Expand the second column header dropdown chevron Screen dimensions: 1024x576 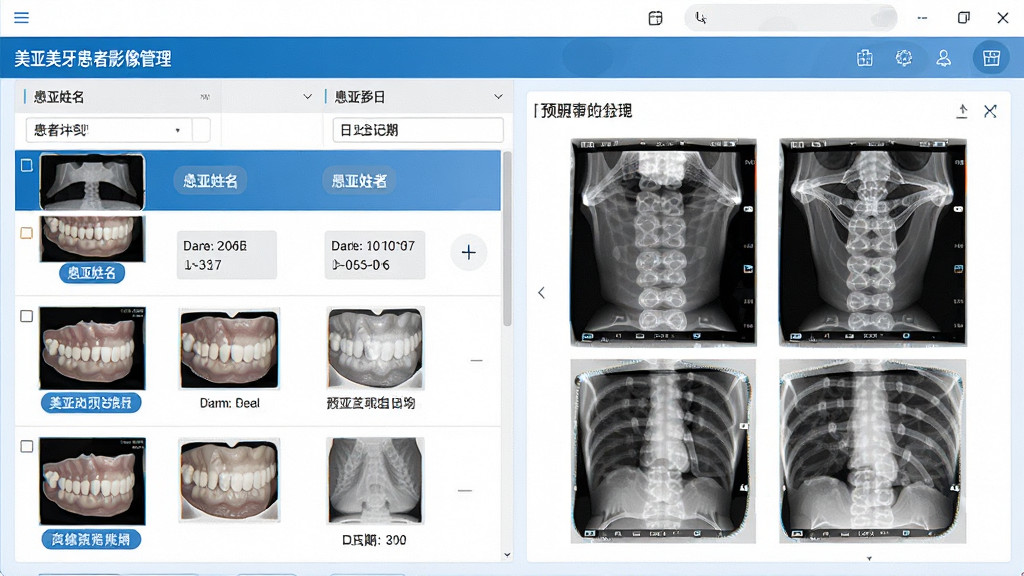[498, 97]
